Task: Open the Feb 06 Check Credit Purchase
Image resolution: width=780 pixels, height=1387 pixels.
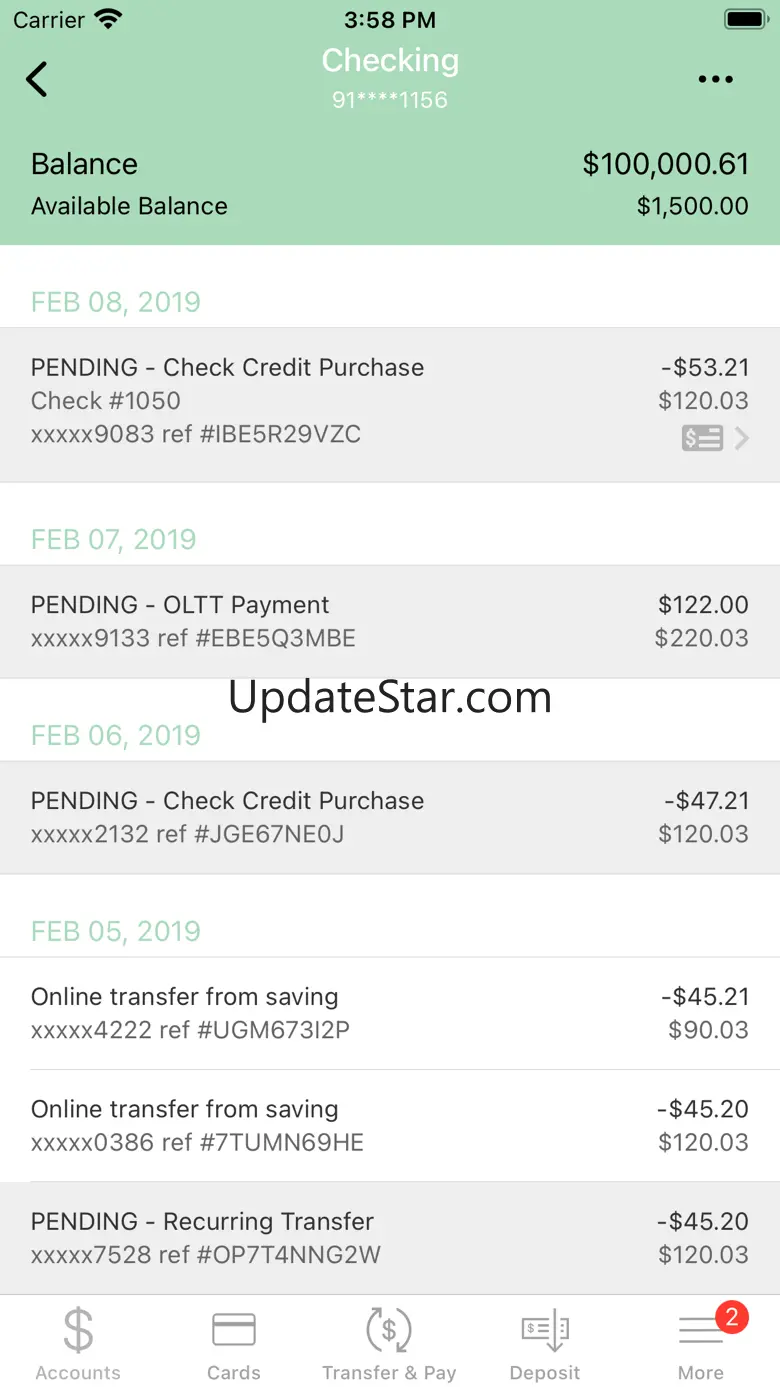Action: pos(390,817)
